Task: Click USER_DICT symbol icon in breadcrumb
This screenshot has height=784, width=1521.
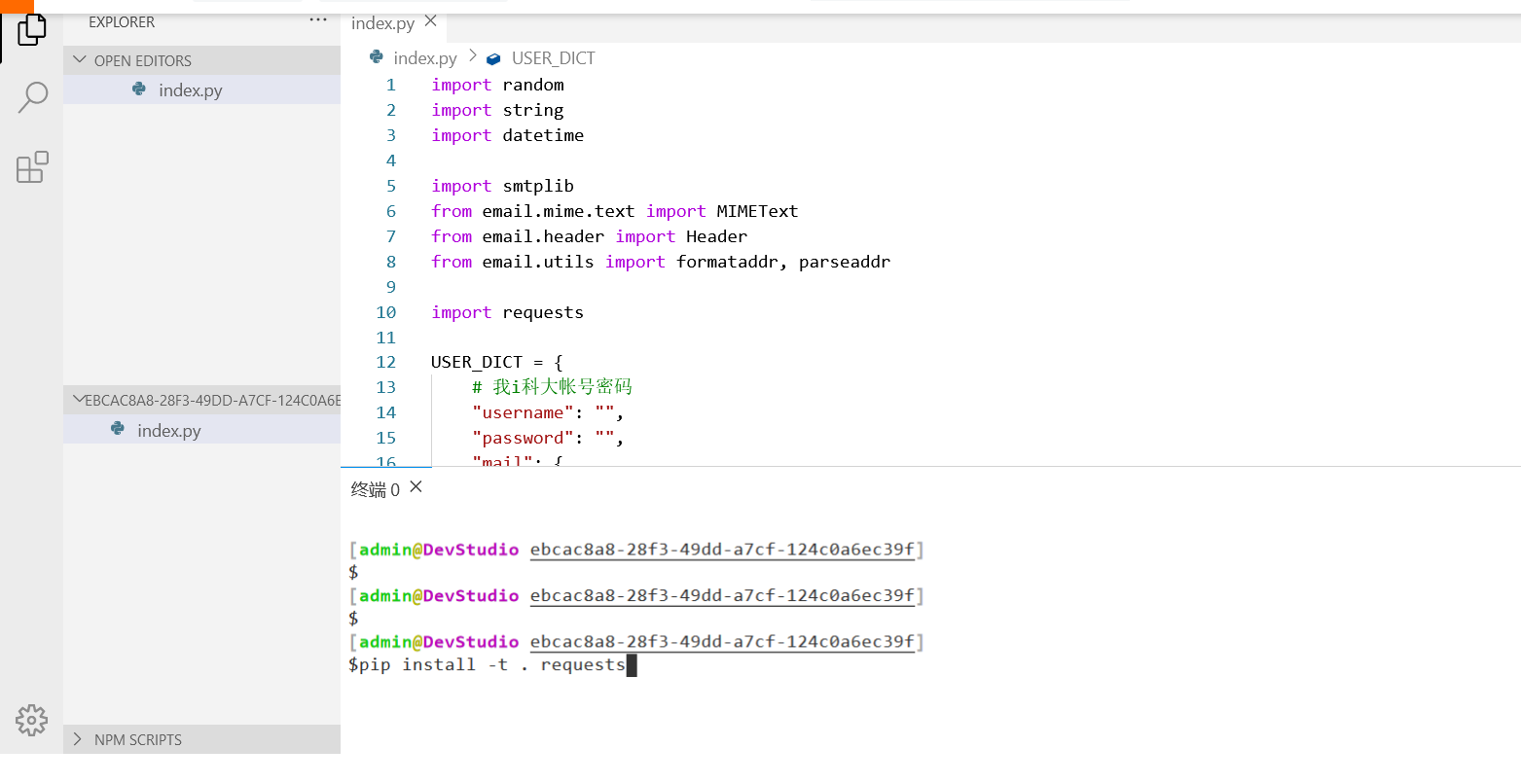Action: tap(493, 58)
